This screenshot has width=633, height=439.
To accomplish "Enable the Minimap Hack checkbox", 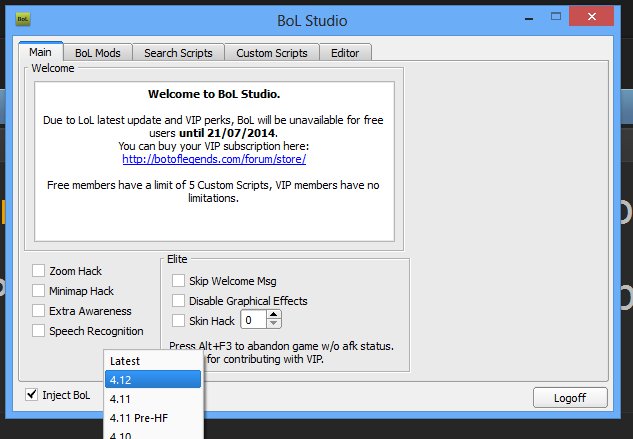I will 38,291.
